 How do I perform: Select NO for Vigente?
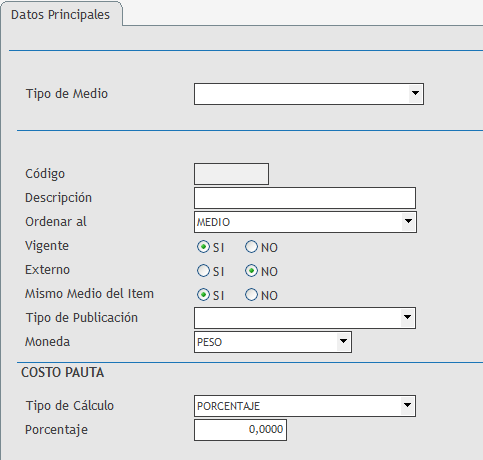point(251,247)
